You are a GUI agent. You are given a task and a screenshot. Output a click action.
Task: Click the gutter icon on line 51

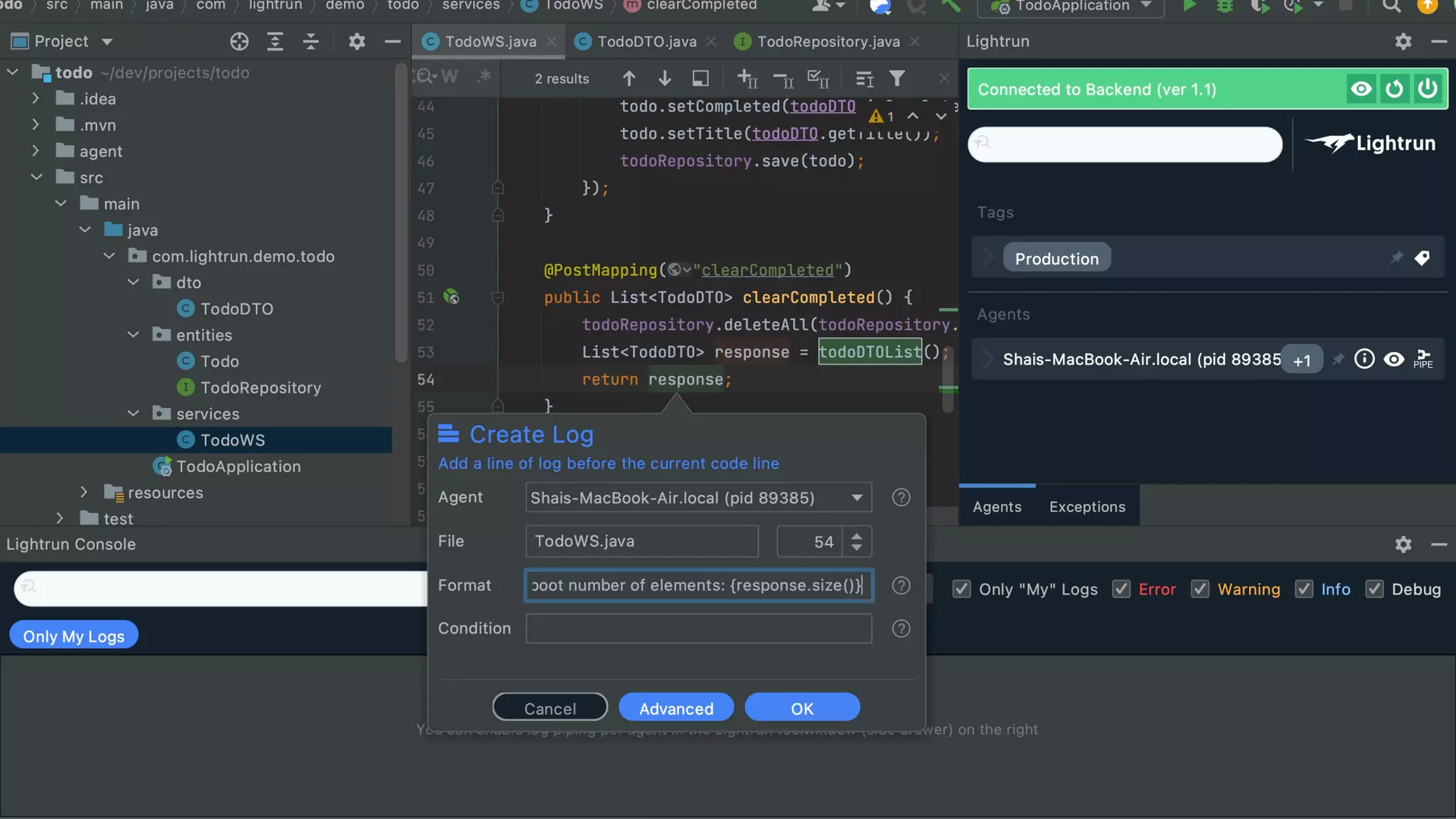pyautogui.click(x=451, y=296)
